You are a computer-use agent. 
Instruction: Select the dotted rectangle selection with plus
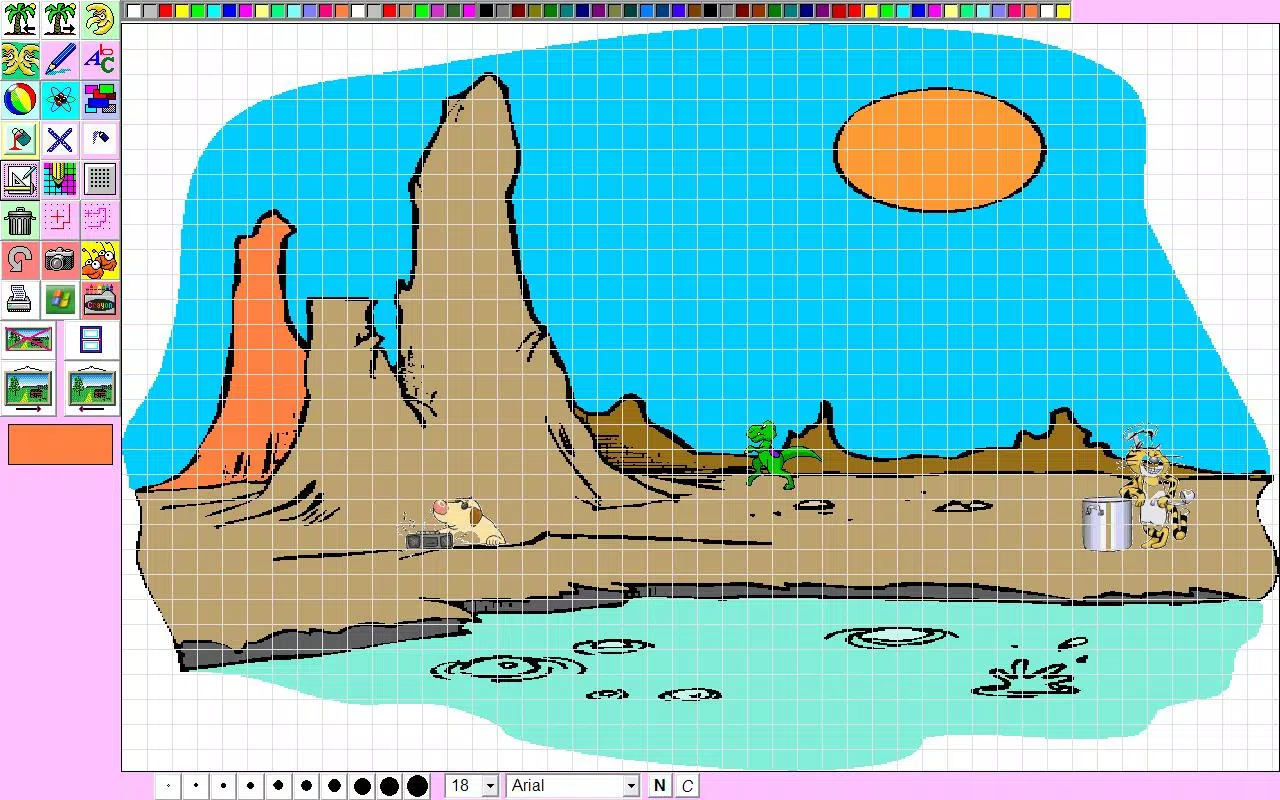point(60,219)
